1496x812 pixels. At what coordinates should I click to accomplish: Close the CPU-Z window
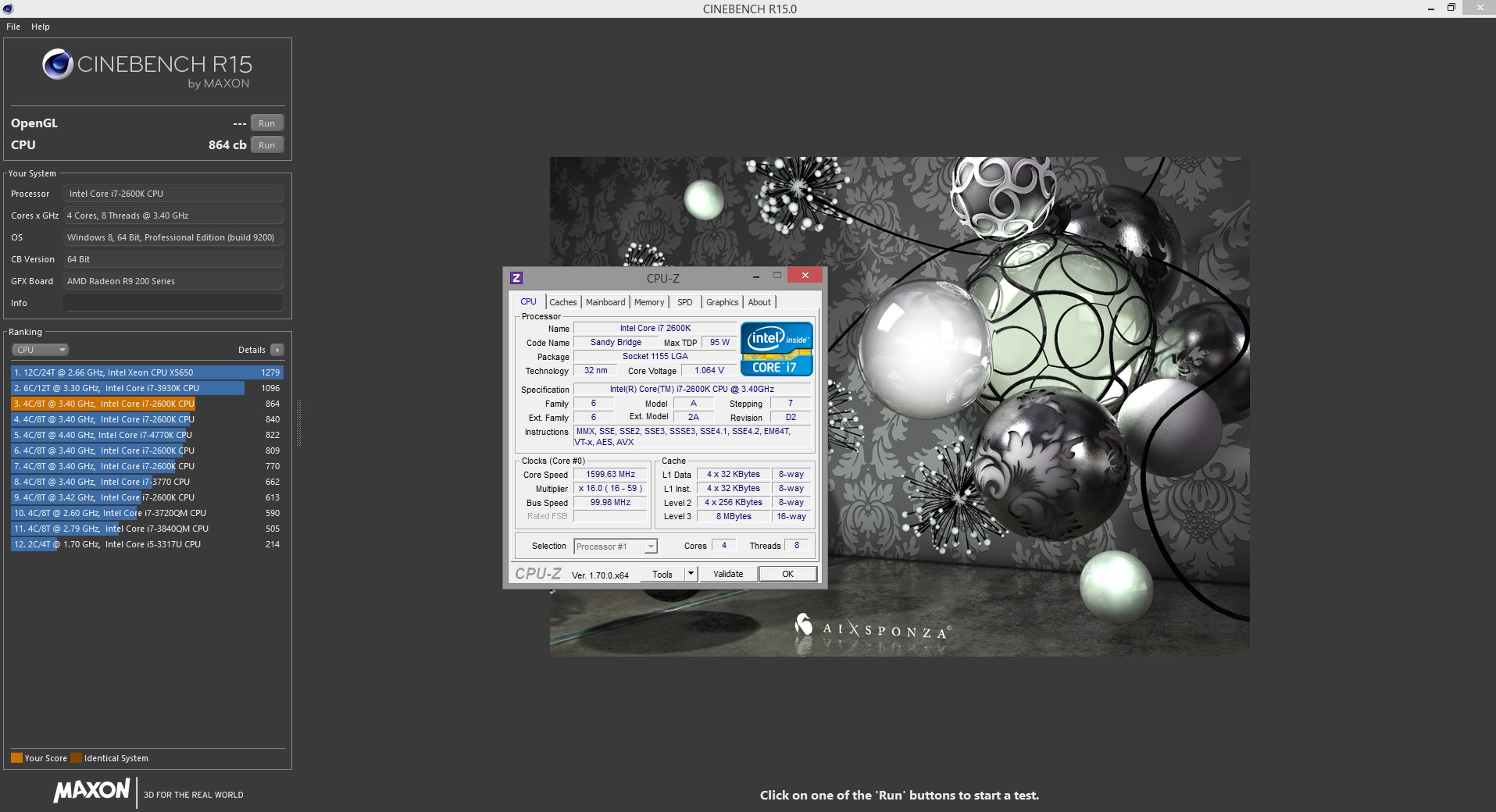point(805,275)
